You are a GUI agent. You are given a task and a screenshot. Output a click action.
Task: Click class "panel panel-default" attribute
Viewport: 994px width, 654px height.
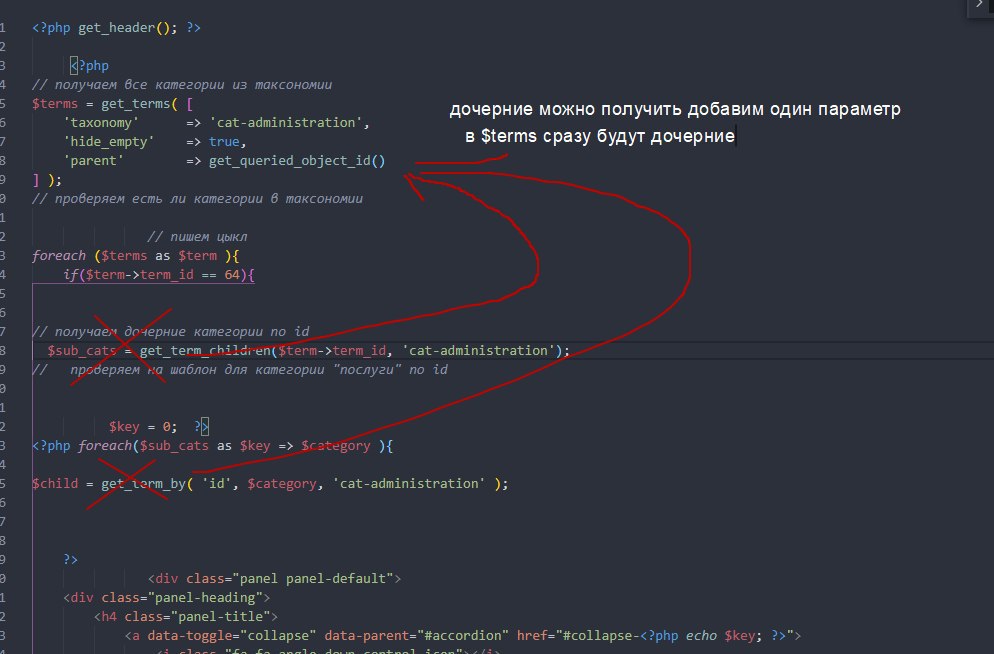pyautogui.click(x=290, y=579)
